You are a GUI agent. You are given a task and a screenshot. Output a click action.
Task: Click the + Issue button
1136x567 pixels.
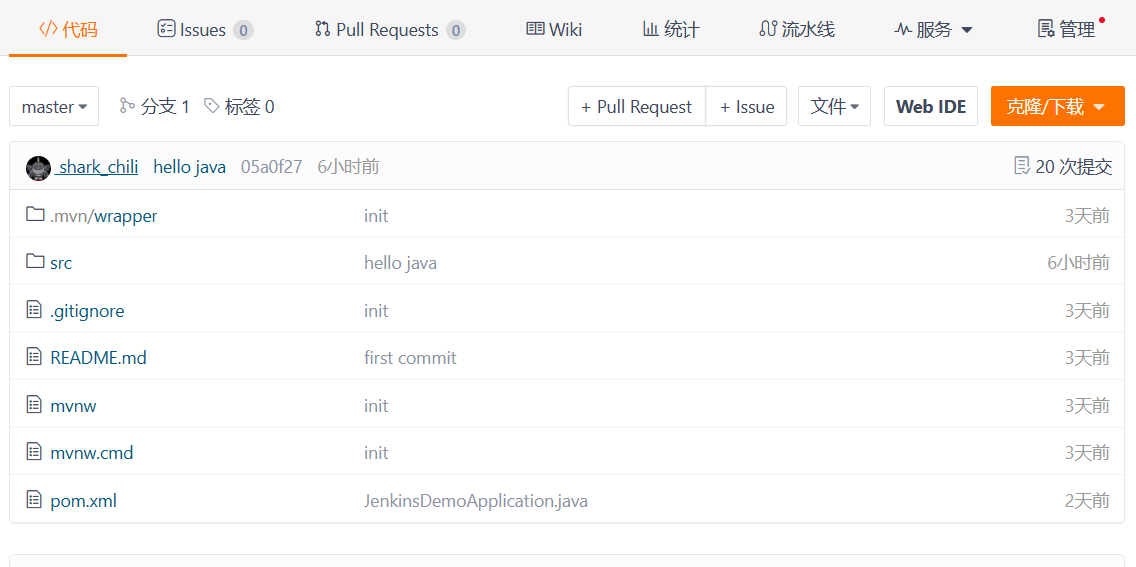click(746, 106)
